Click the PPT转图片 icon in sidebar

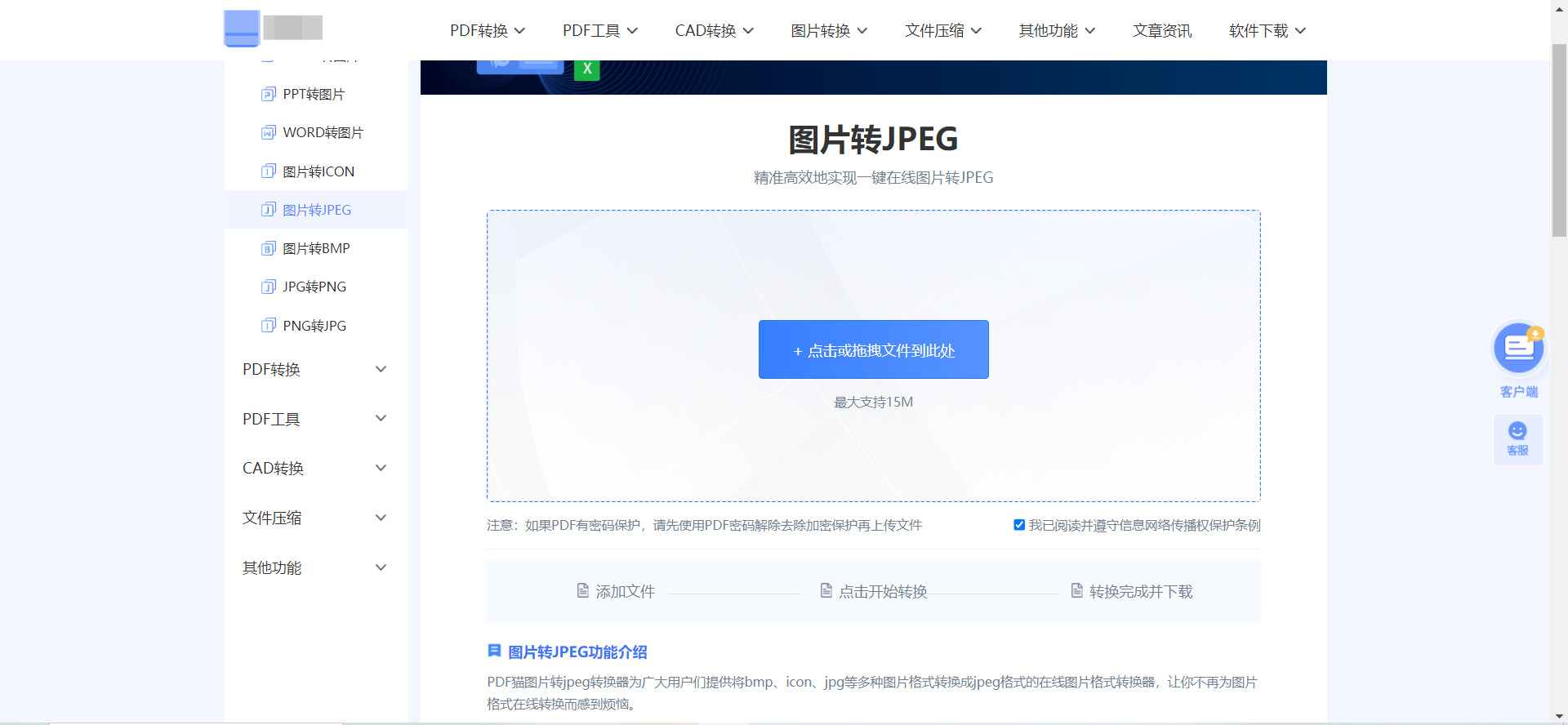pyautogui.click(x=268, y=94)
